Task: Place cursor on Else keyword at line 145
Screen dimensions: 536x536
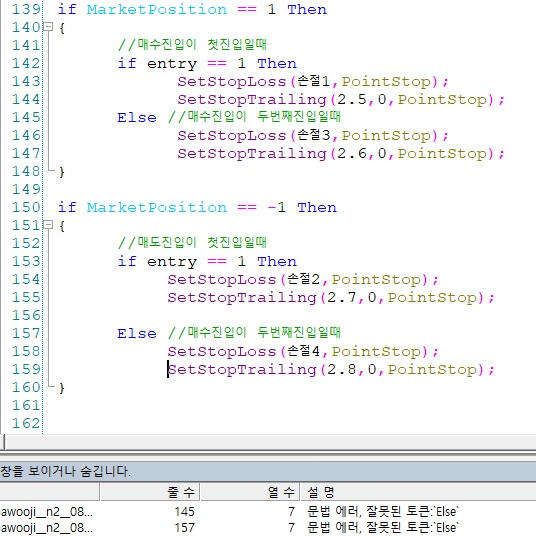Action: [x=137, y=118]
